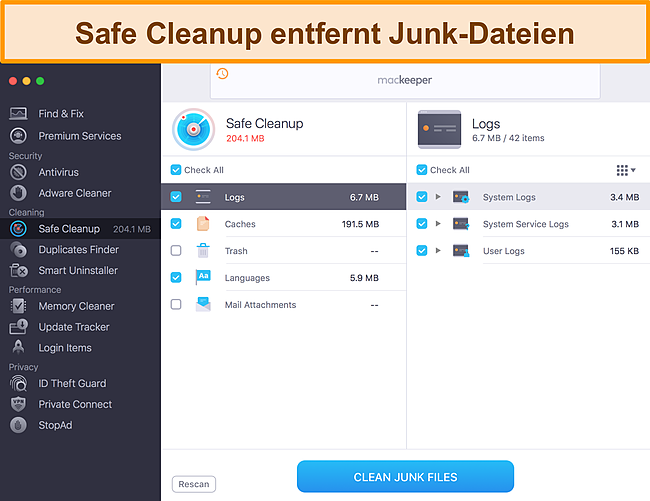Image resolution: width=650 pixels, height=501 pixels.
Task: Click the System Service Logs row icon
Action: (461, 224)
